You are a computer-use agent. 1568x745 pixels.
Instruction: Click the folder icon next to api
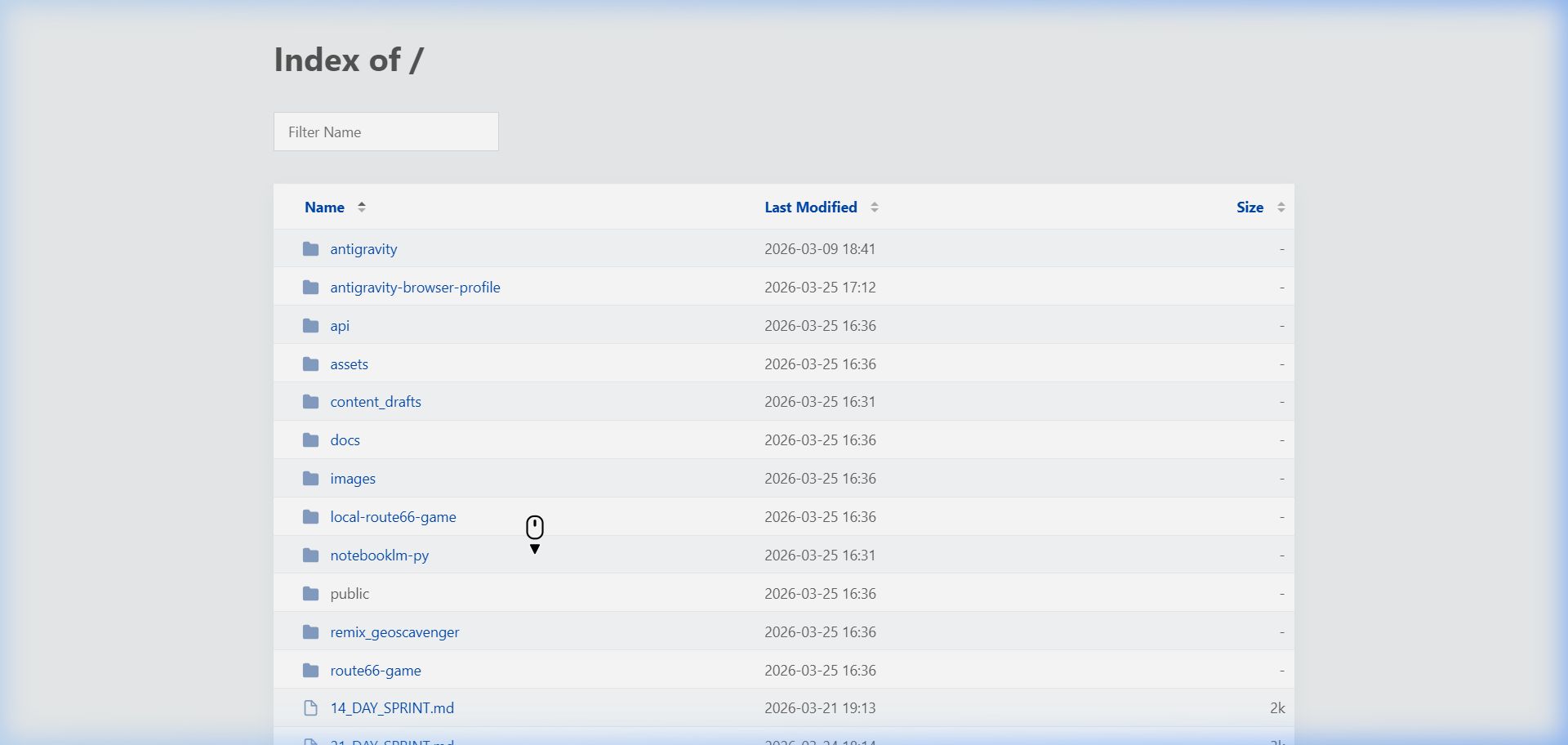coord(310,326)
